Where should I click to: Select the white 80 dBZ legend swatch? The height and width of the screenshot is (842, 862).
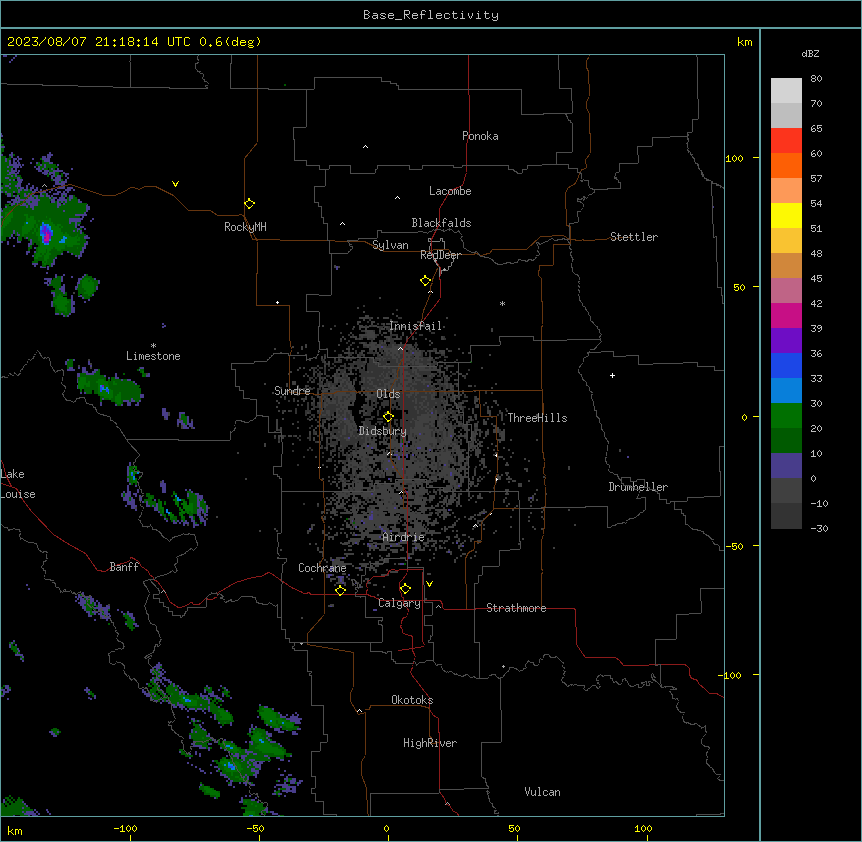tap(786, 91)
